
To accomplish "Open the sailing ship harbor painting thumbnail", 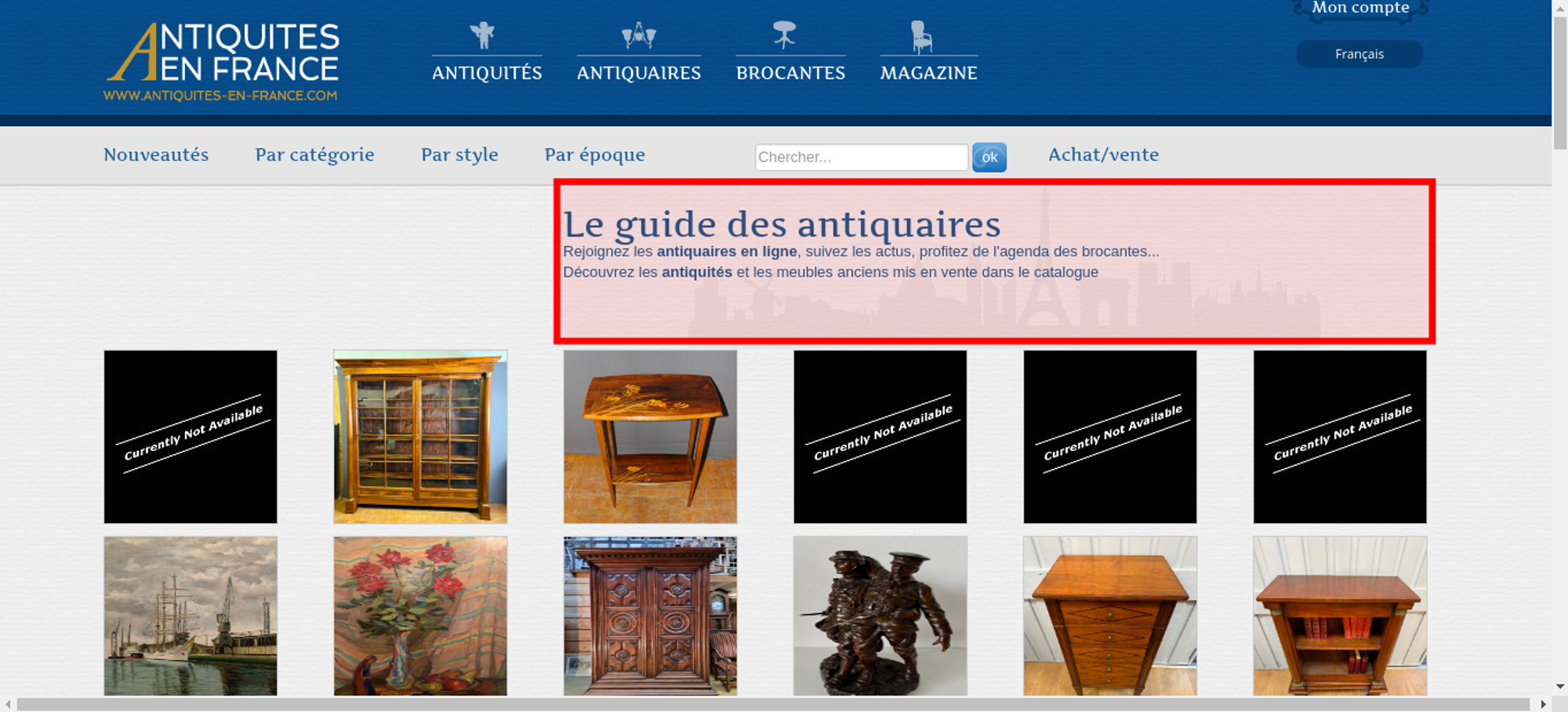I will [x=191, y=616].
